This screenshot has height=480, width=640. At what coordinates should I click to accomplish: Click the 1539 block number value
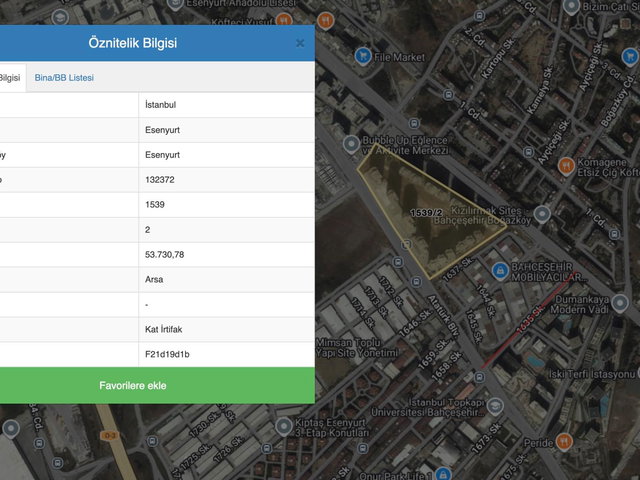[227, 204]
